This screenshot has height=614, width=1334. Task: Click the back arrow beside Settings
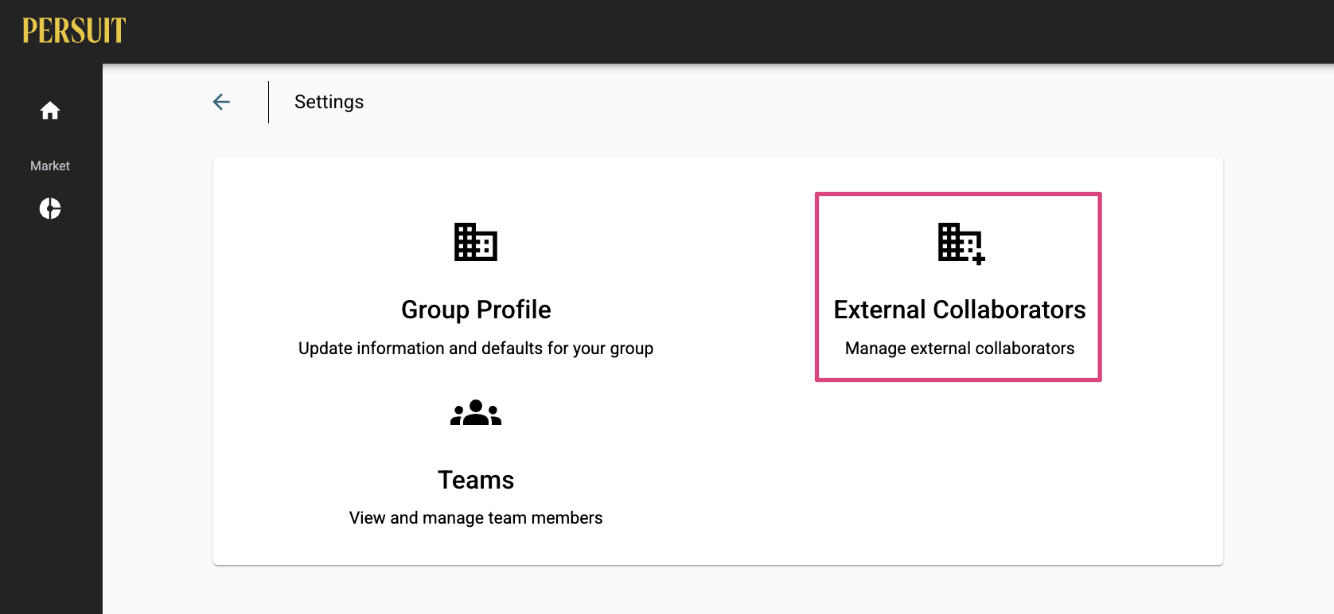click(x=221, y=102)
